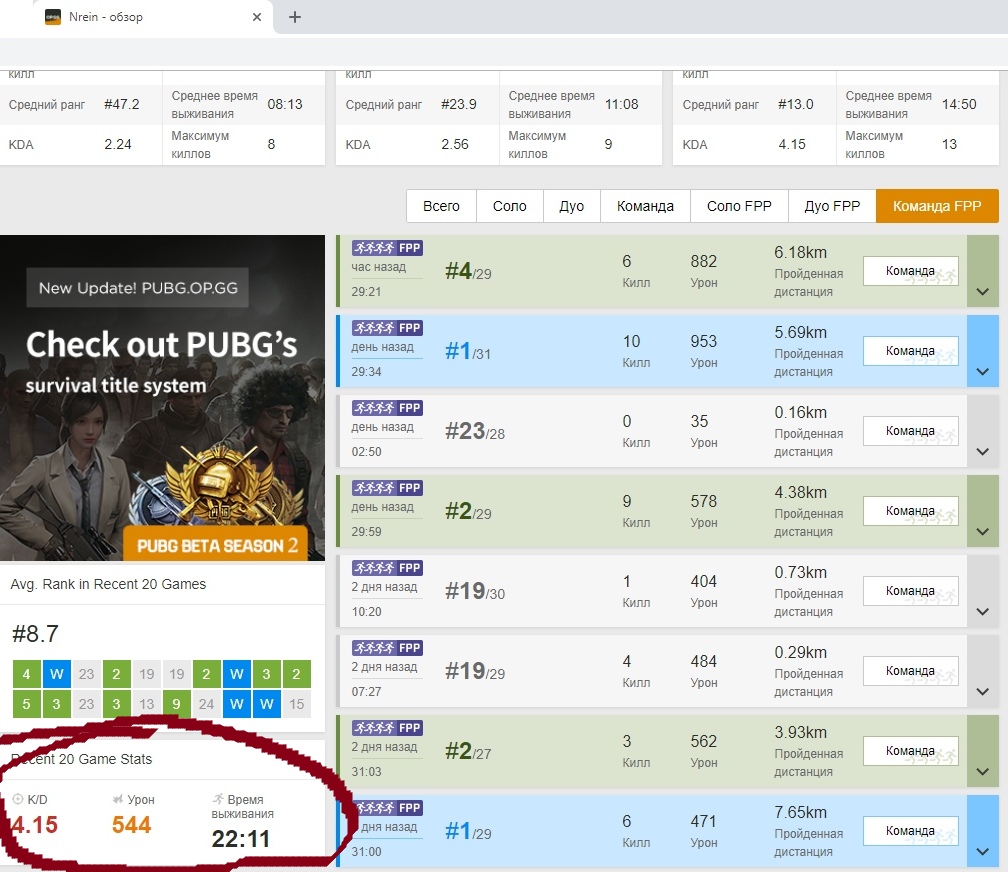1008x872 pixels.
Task: Expand the #19/30 match row chevron
Action: (982, 611)
